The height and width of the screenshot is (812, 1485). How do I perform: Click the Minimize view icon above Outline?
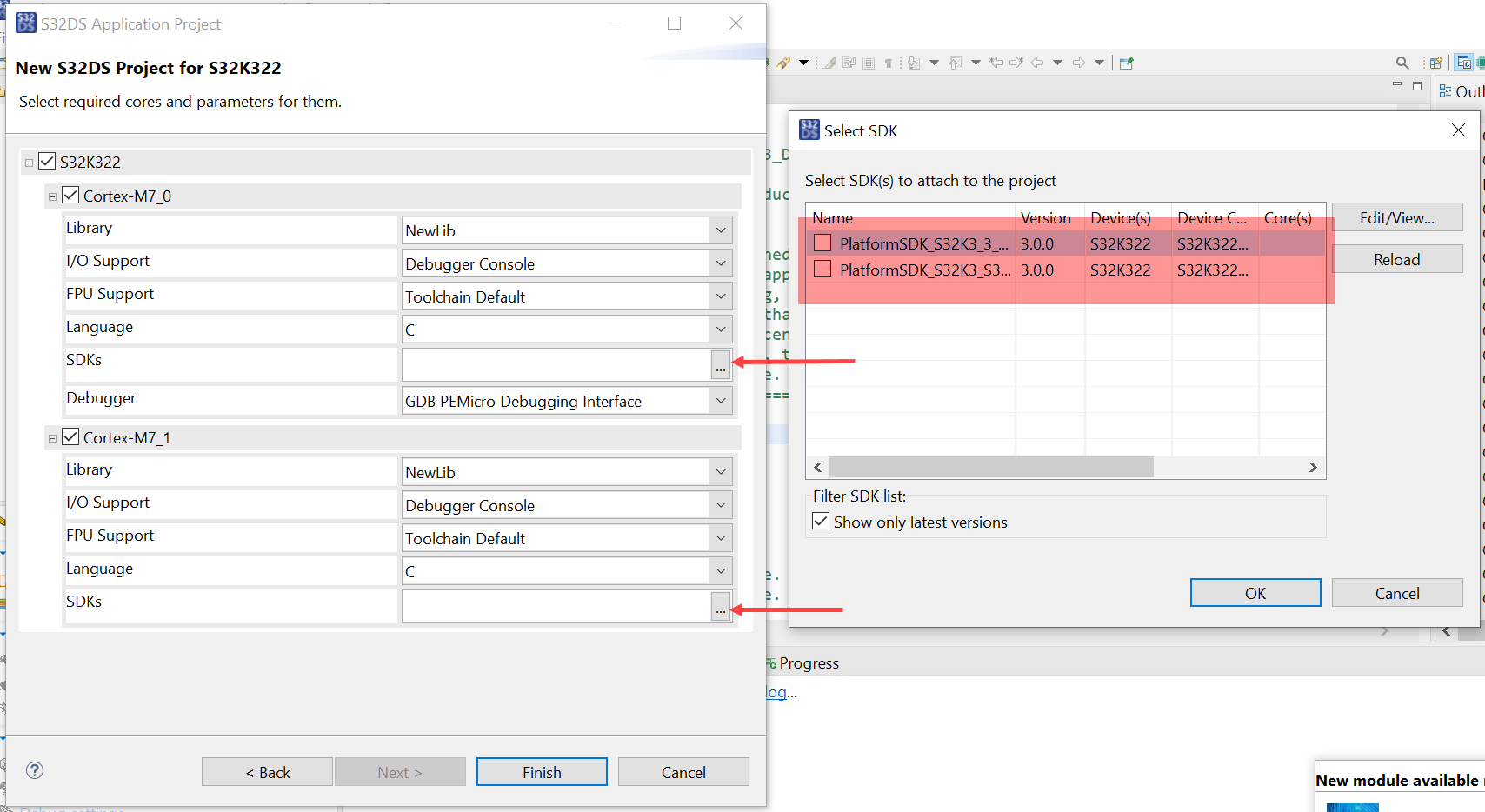point(1397,84)
